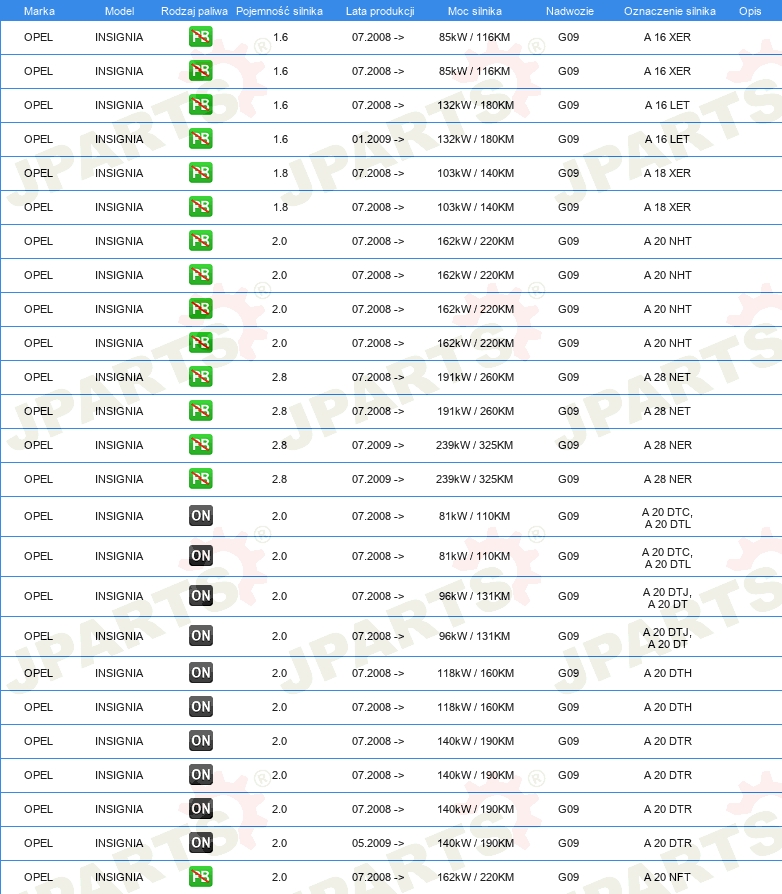Click 'A 16 XER' in the topmost table row

(667, 37)
